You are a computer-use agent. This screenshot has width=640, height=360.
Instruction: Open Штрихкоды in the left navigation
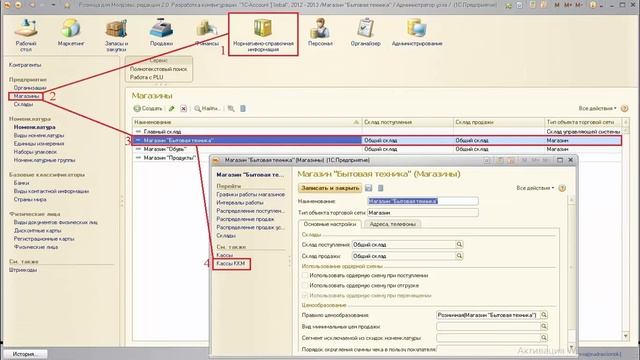(x=23, y=270)
